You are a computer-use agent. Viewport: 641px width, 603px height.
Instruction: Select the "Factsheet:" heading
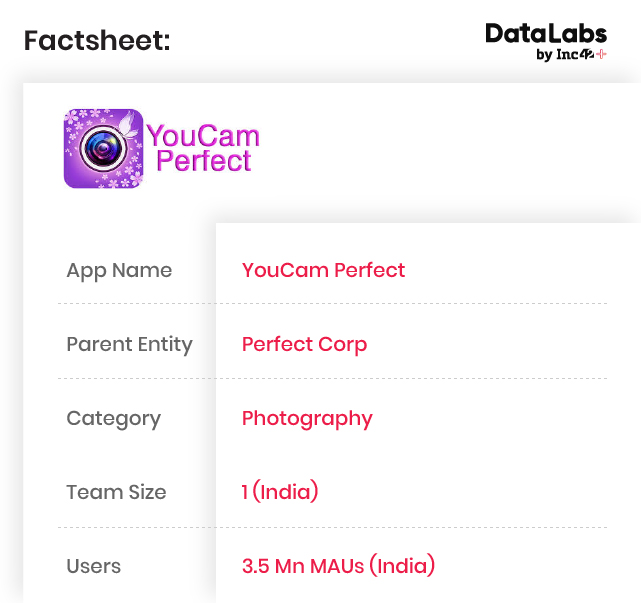97,41
